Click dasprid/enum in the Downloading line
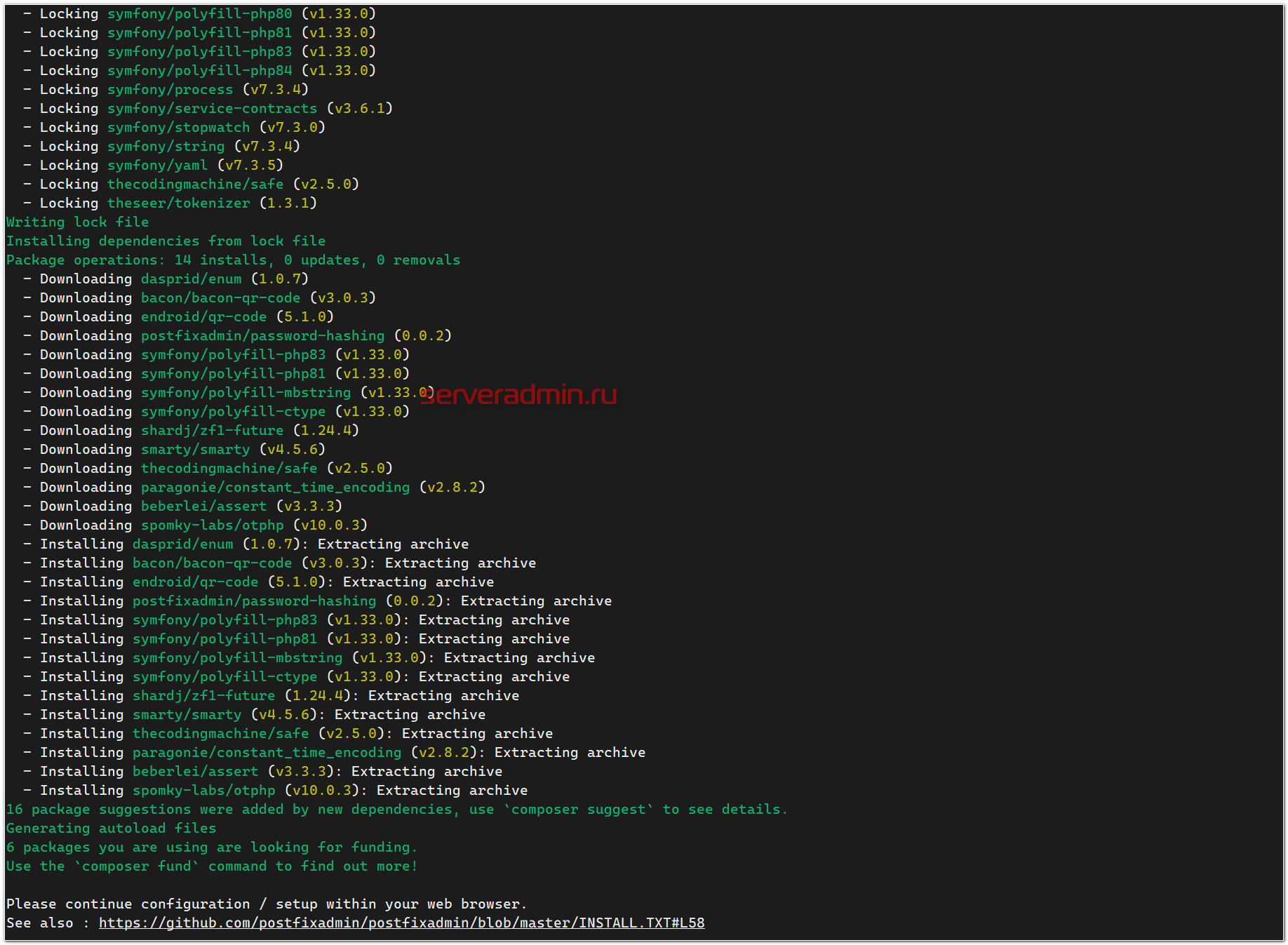Screen dimensions: 1288x945 pos(191,279)
